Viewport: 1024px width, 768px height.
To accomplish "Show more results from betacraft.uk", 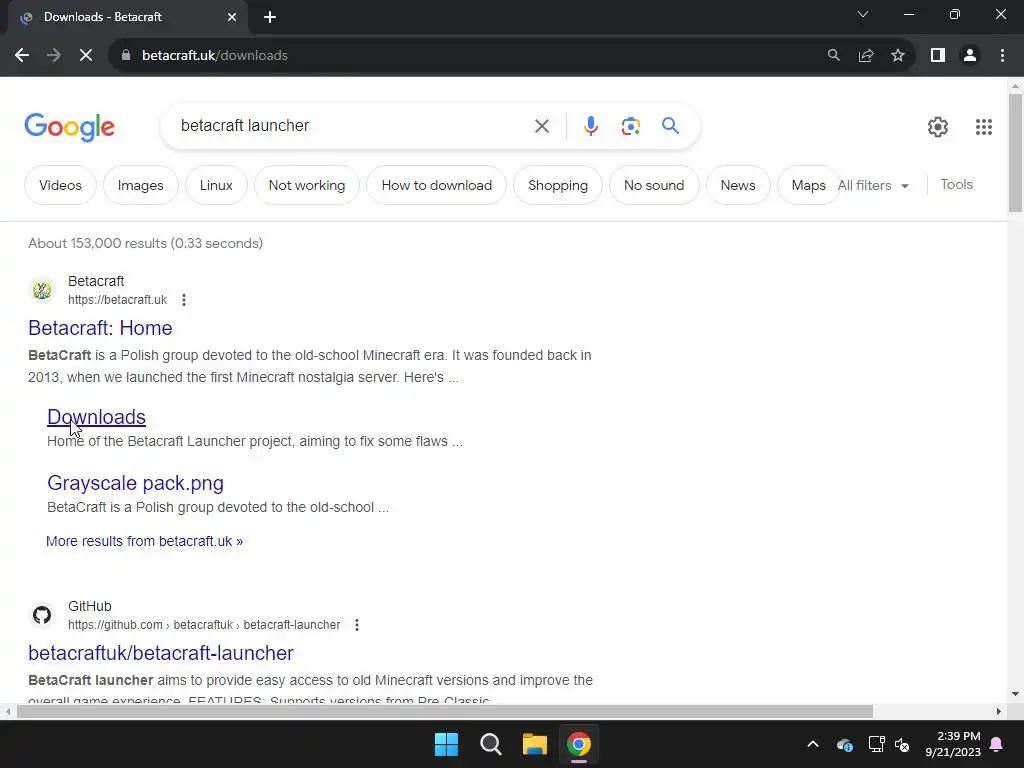I will pyautogui.click(x=144, y=541).
